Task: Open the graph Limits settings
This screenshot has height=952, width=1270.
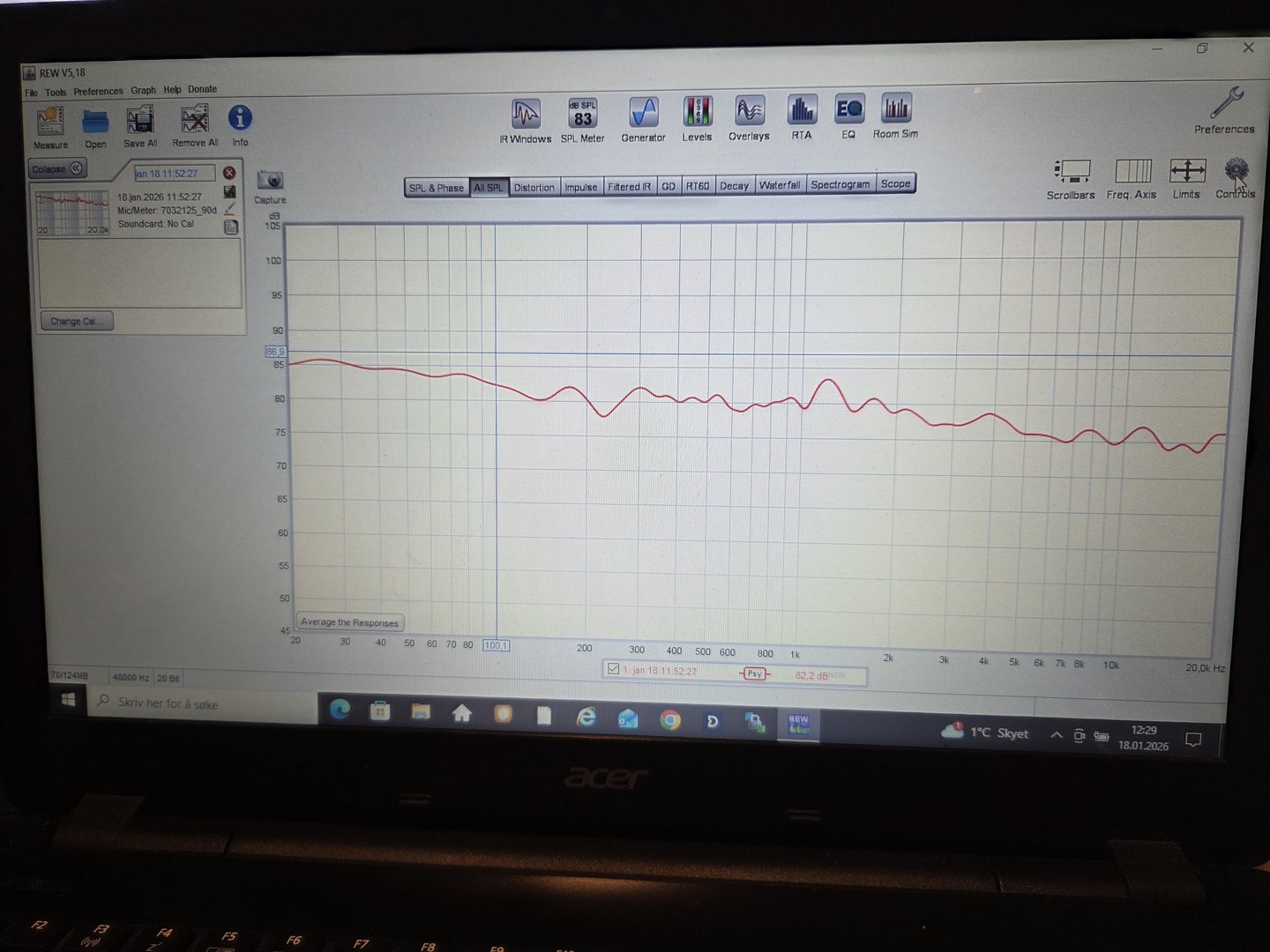Action: (x=1187, y=178)
